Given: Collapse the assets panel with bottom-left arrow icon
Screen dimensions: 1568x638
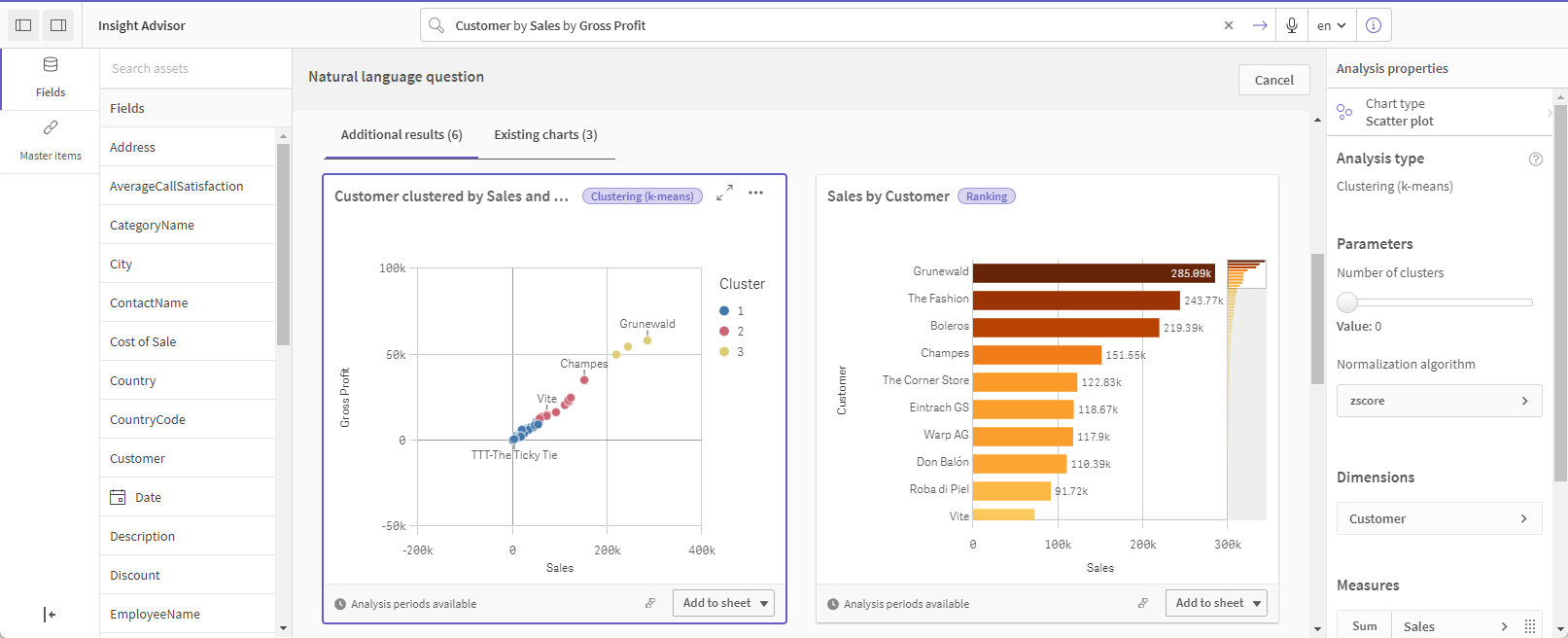Looking at the screenshot, I should 50,615.
